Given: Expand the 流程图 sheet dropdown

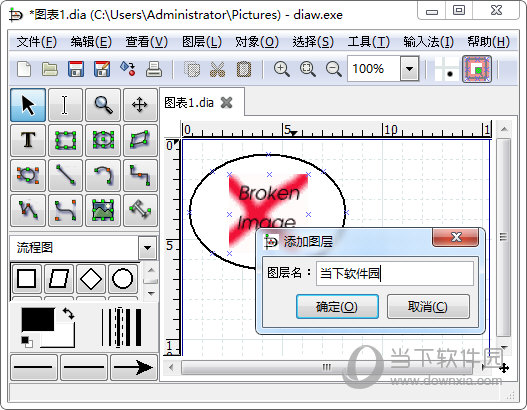Looking at the screenshot, I should [x=147, y=248].
